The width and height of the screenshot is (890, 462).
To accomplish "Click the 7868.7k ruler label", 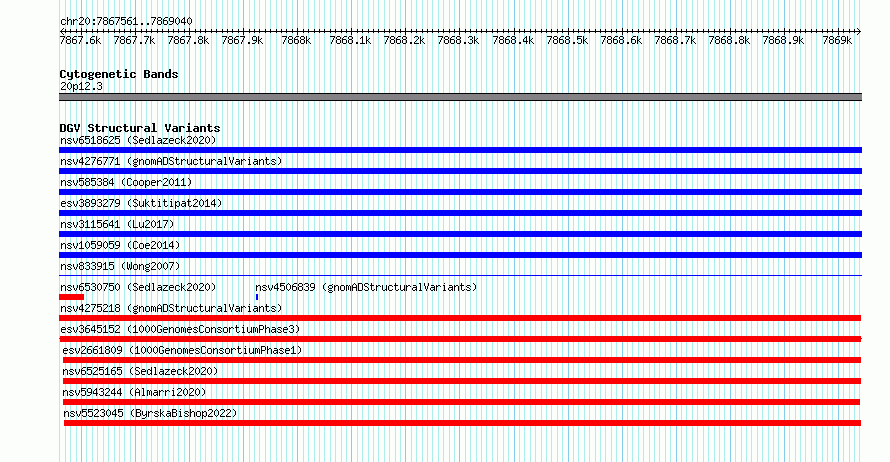I will [675, 41].
